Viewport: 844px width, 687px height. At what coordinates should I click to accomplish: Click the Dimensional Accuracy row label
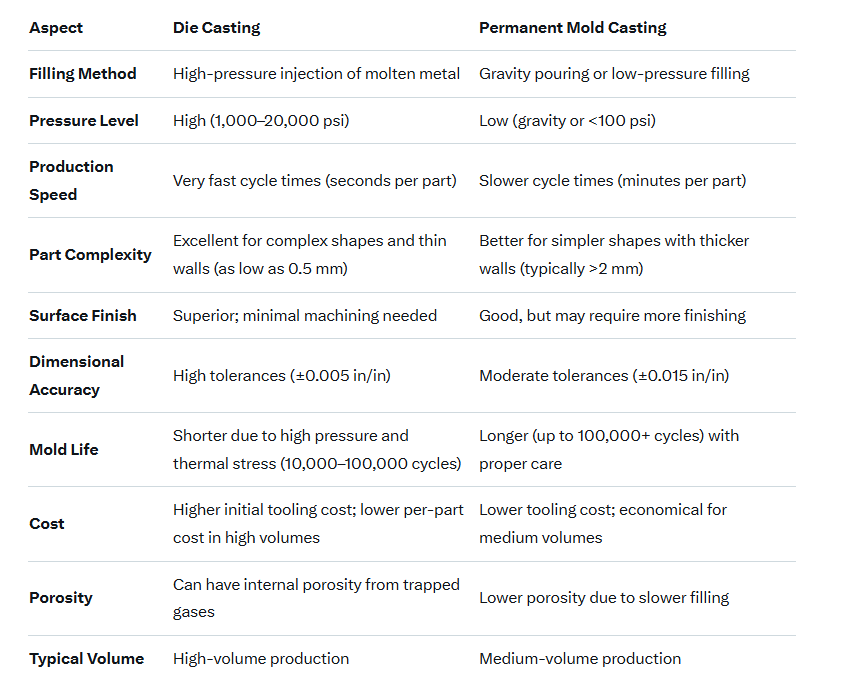(x=77, y=375)
